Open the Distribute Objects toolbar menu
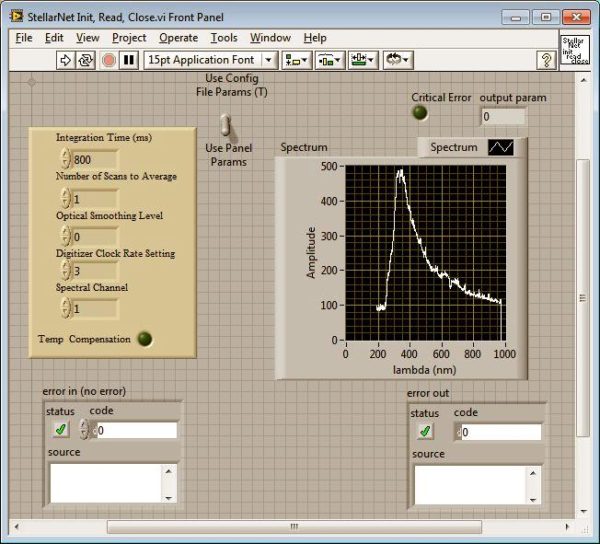The height and width of the screenshot is (544, 600). point(330,60)
